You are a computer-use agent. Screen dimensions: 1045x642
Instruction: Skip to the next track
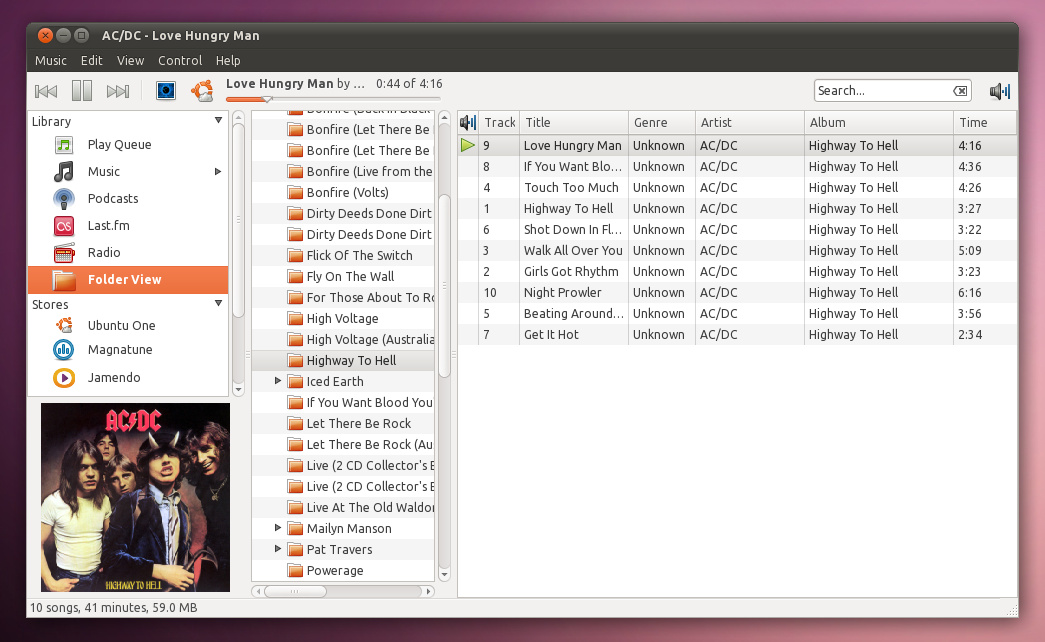coord(118,90)
